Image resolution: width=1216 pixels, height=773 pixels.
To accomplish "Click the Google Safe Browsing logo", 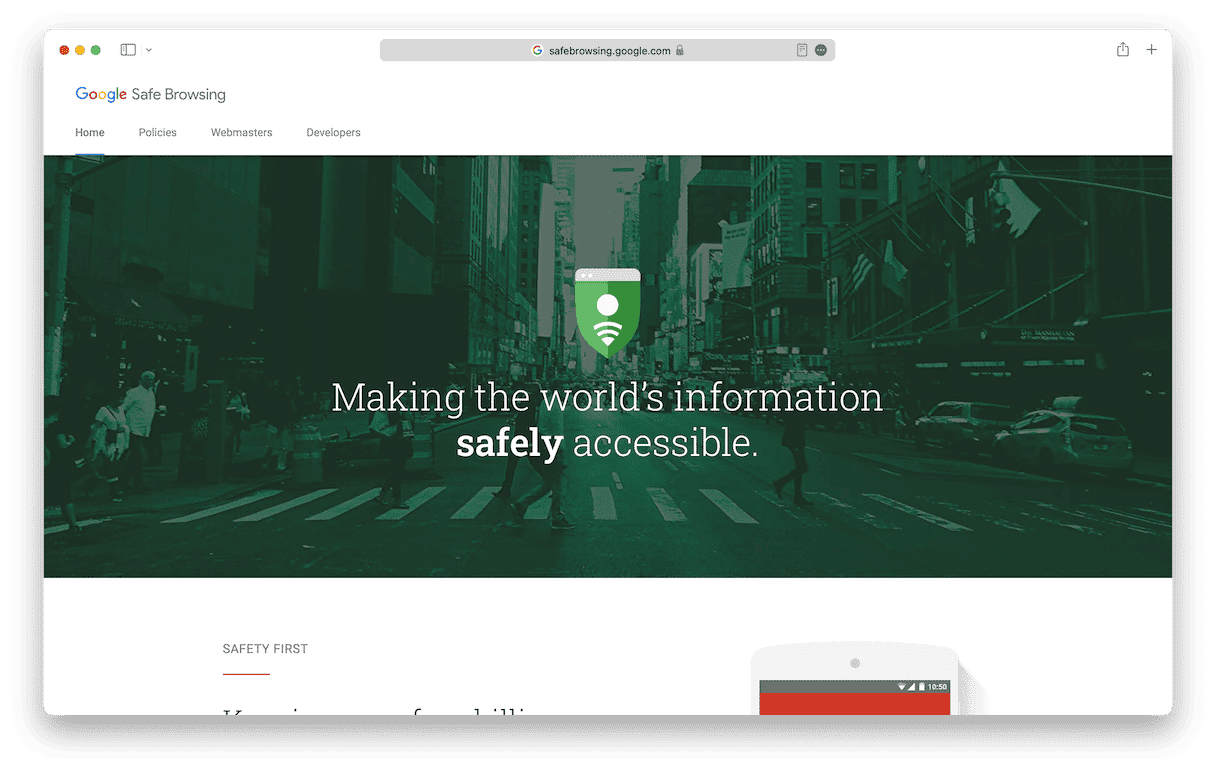I will pyautogui.click(x=151, y=95).
